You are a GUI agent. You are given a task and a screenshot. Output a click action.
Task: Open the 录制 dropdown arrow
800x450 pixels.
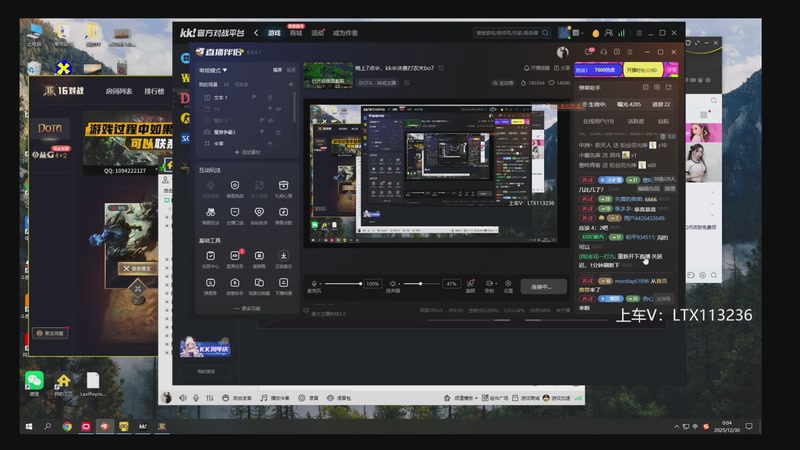pyautogui.click(x=495, y=284)
